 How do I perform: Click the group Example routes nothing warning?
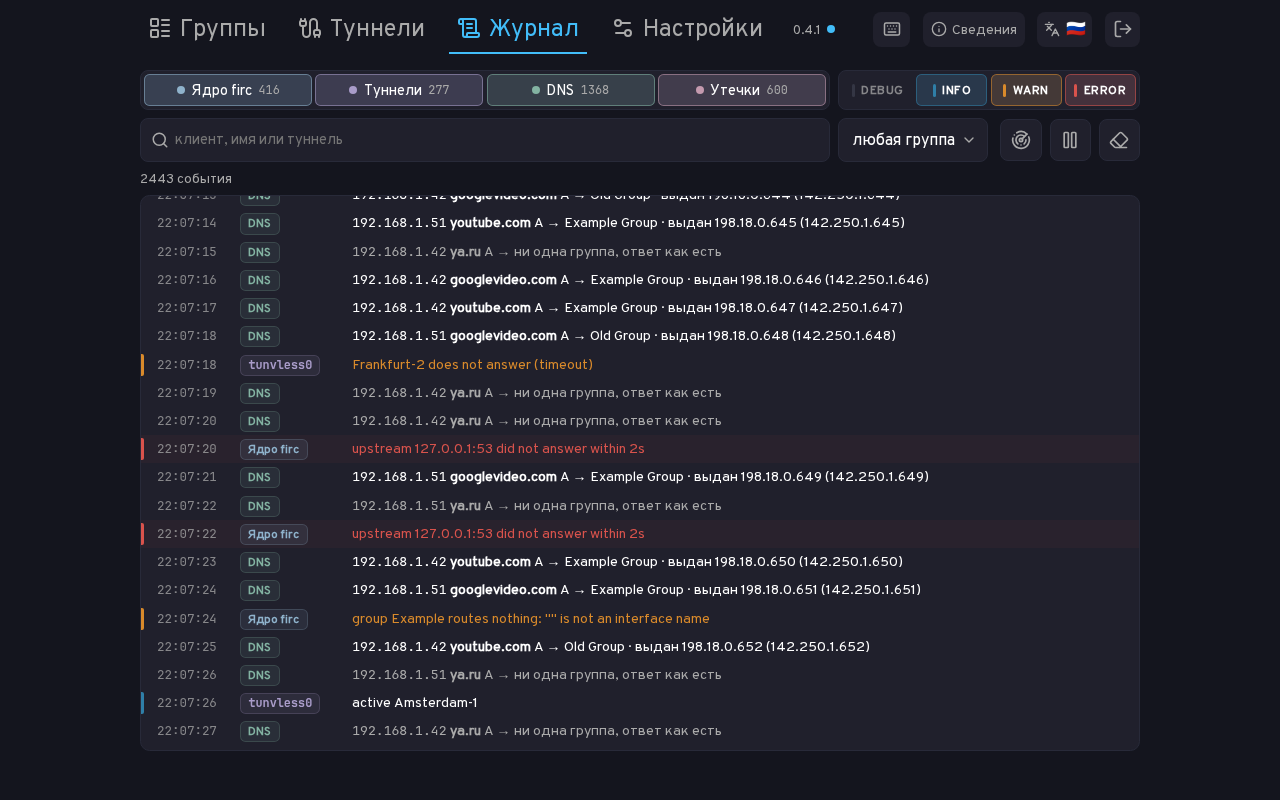[530, 619]
